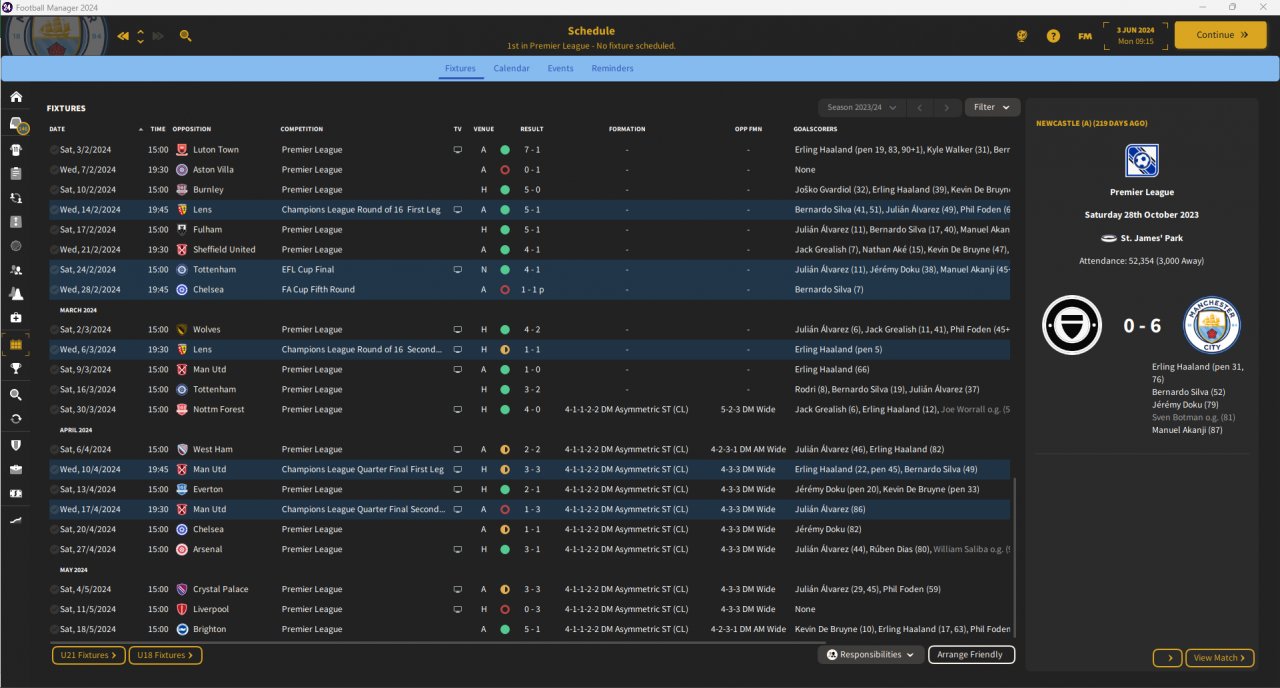Viewport: 1280px width, 688px height.
Task: Click the TV icon on Luton Town row
Action: point(458,150)
